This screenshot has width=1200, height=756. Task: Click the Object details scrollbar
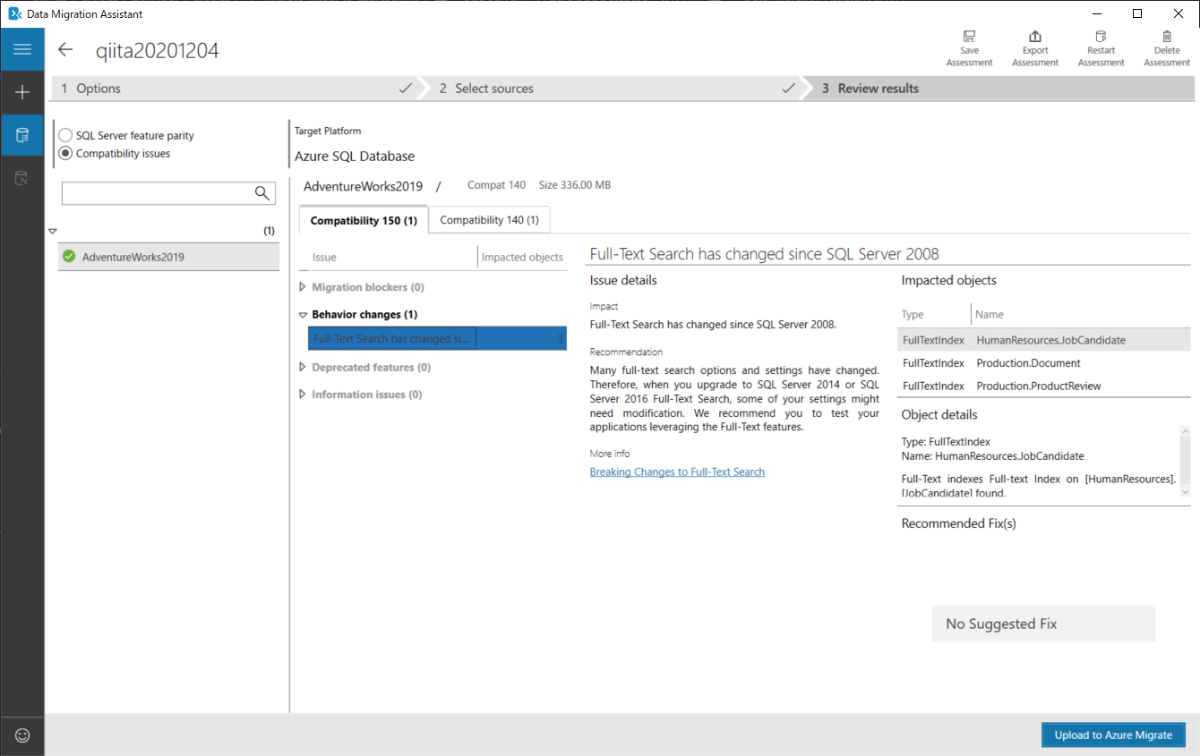(1185, 462)
